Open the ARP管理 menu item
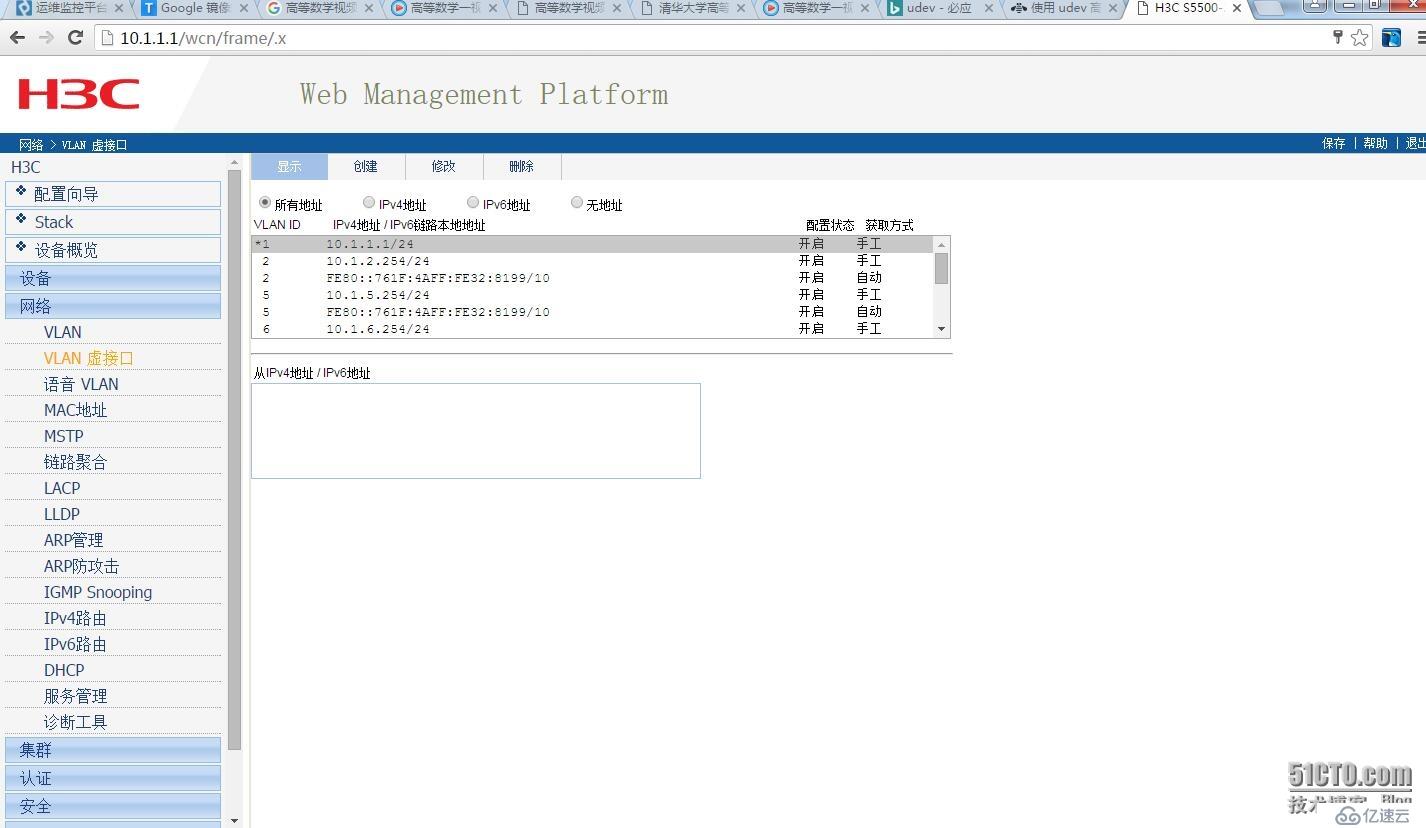Screen dimensions: 1426x828 [x=74, y=540]
